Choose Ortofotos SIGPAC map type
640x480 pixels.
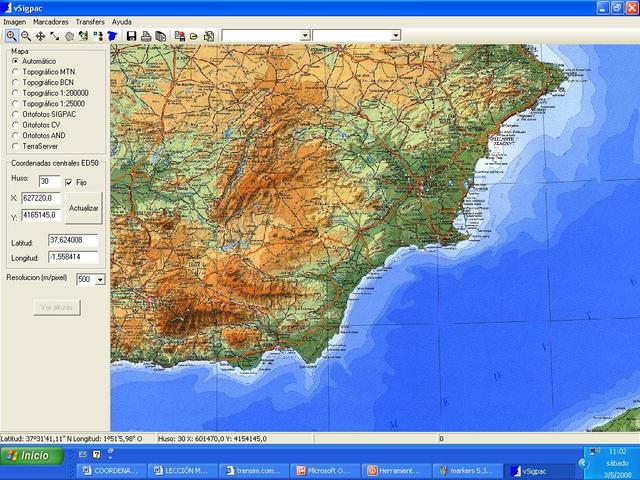click(x=15, y=114)
